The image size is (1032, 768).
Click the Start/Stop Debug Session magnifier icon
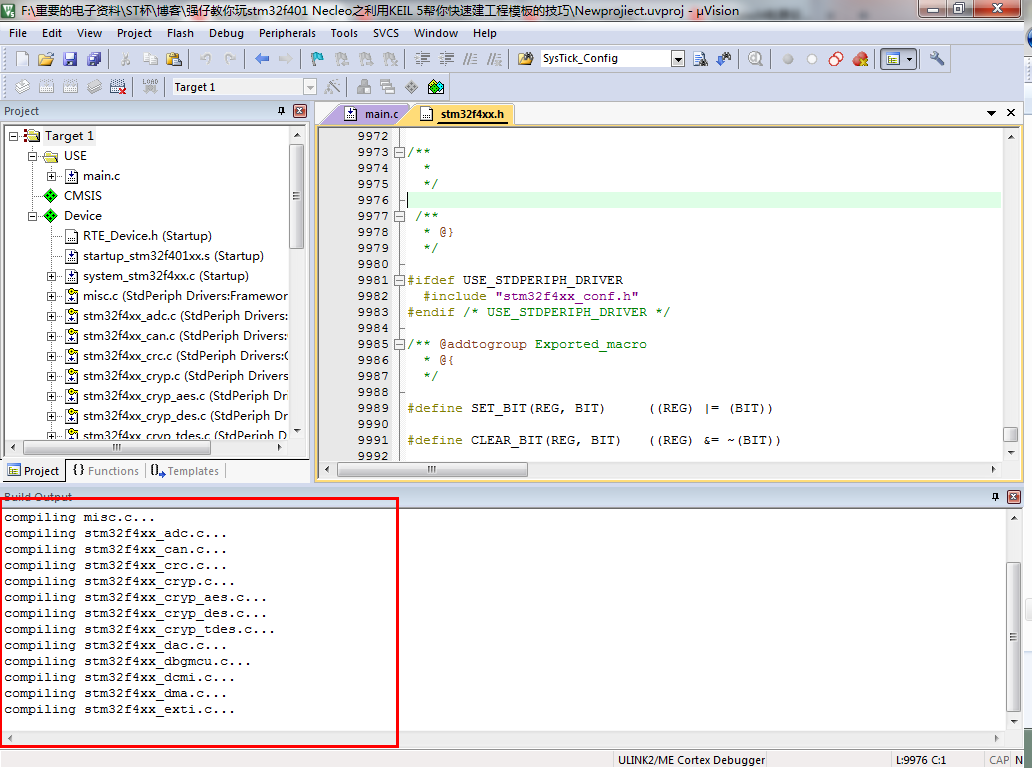pos(756,59)
